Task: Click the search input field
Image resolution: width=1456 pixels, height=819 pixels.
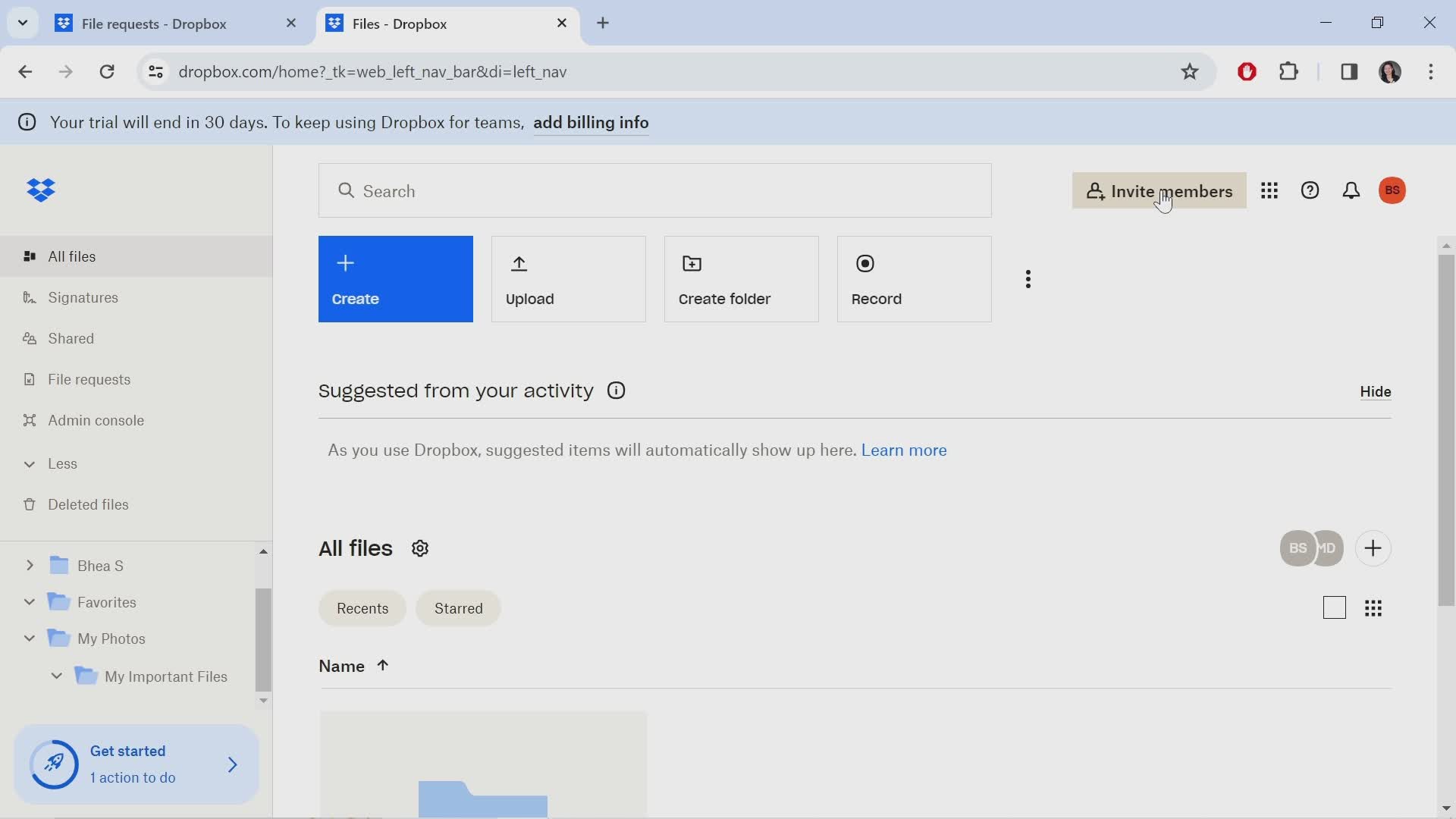Action: pyautogui.click(x=655, y=190)
